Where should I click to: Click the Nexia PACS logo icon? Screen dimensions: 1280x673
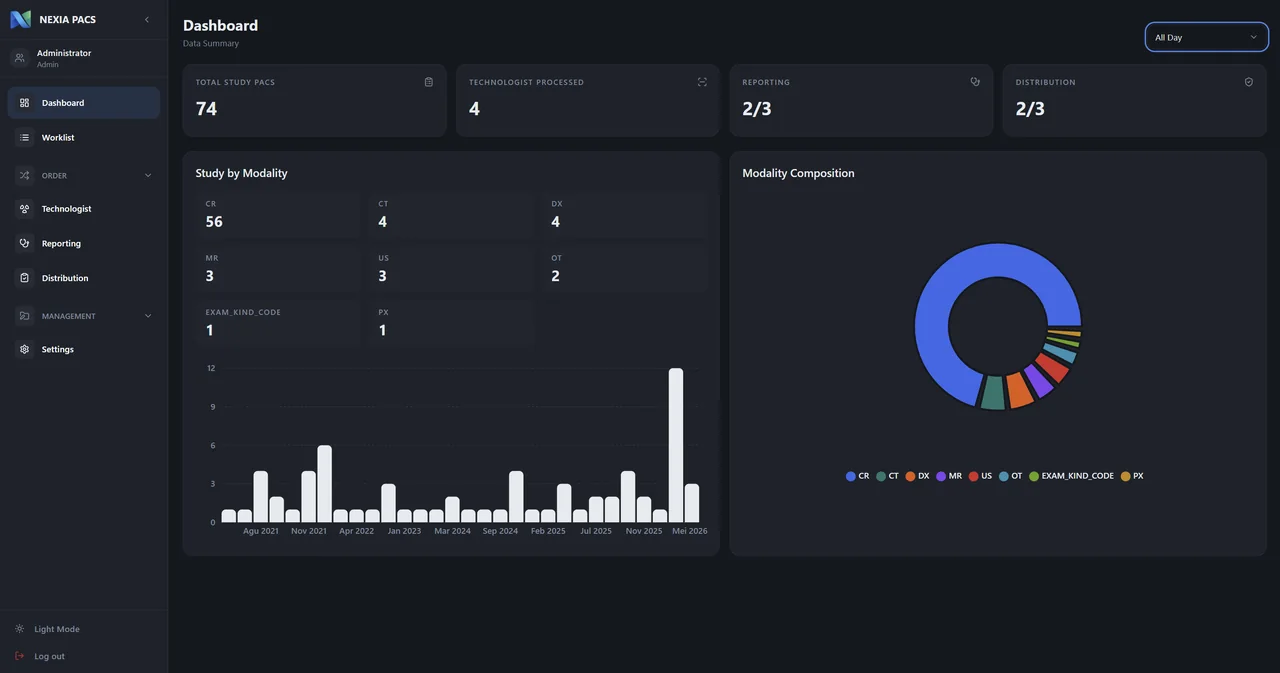pos(20,19)
